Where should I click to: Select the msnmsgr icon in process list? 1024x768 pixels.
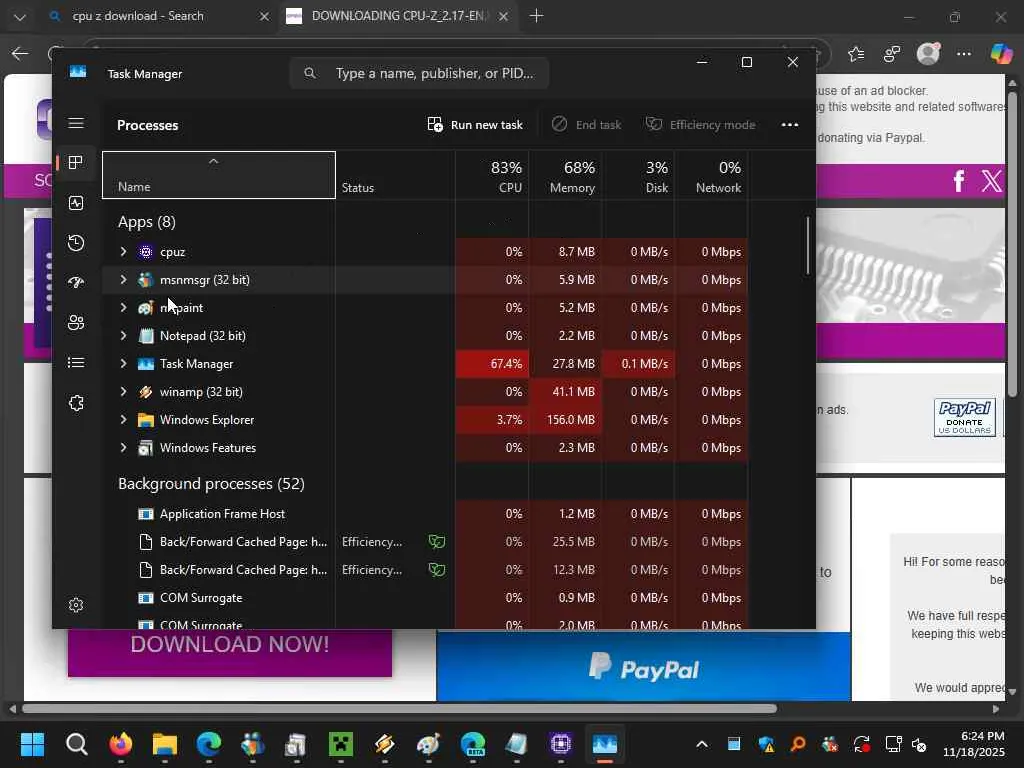coord(146,280)
